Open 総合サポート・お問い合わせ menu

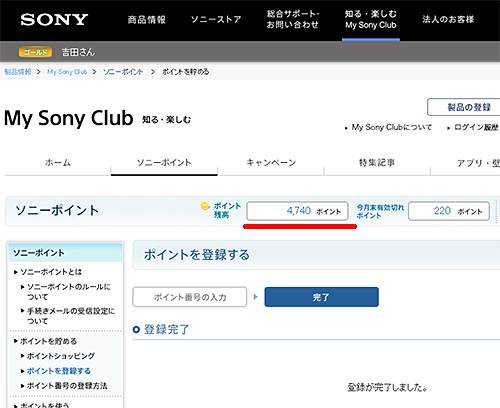(x=293, y=19)
